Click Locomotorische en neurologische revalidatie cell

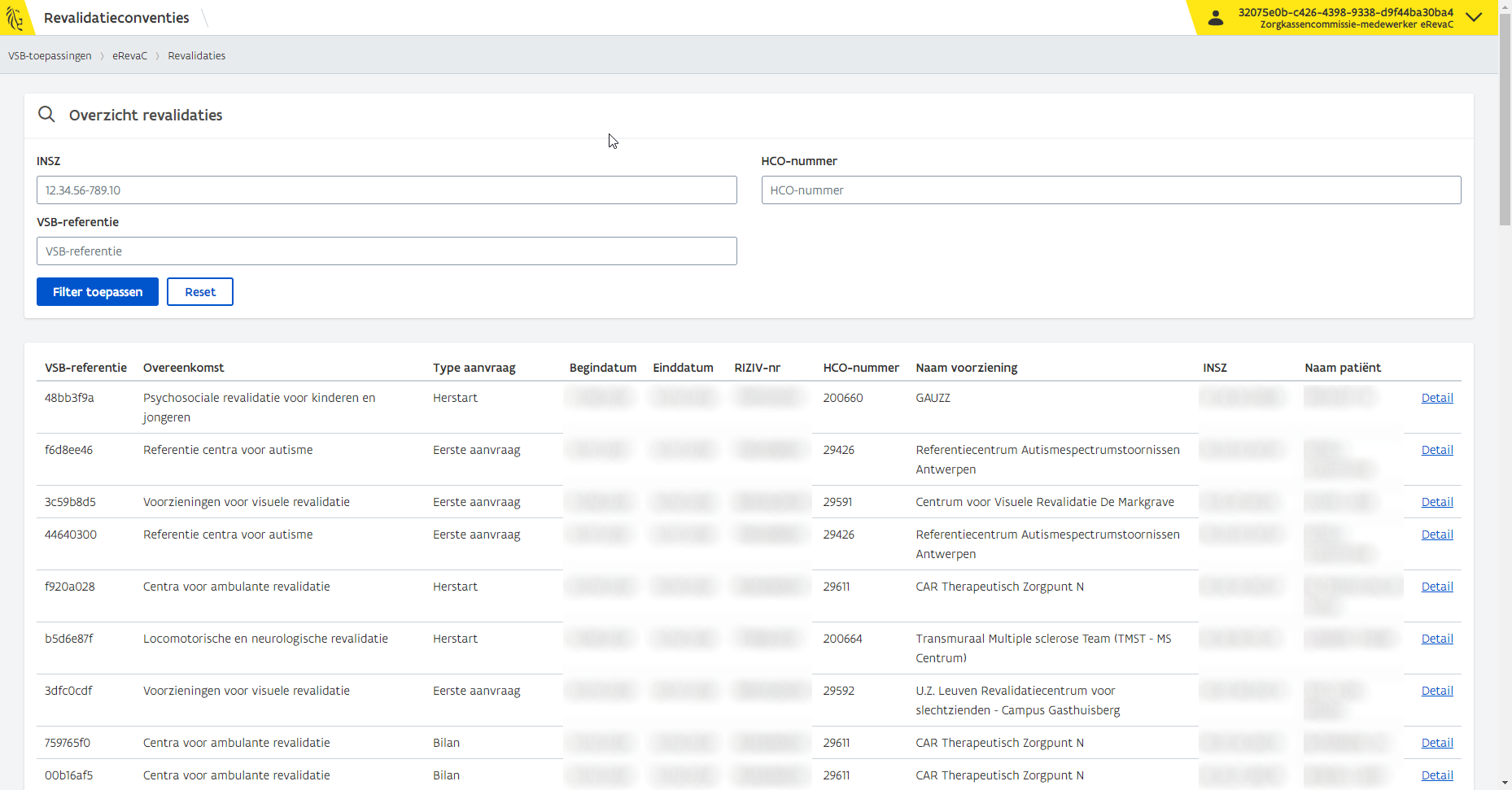click(x=265, y=639)
